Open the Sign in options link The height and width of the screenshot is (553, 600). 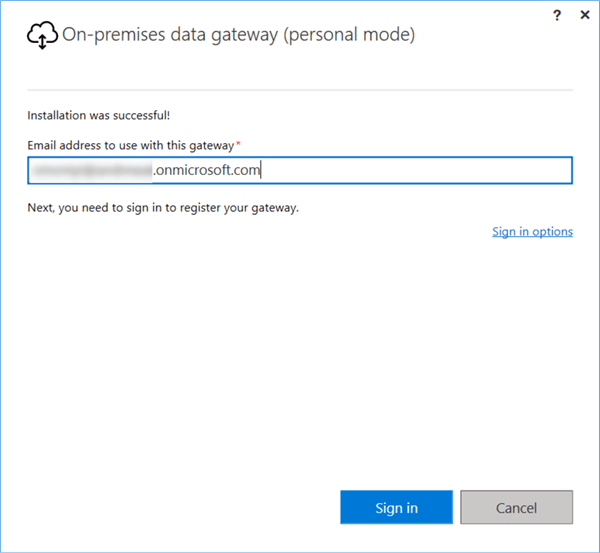532,232
